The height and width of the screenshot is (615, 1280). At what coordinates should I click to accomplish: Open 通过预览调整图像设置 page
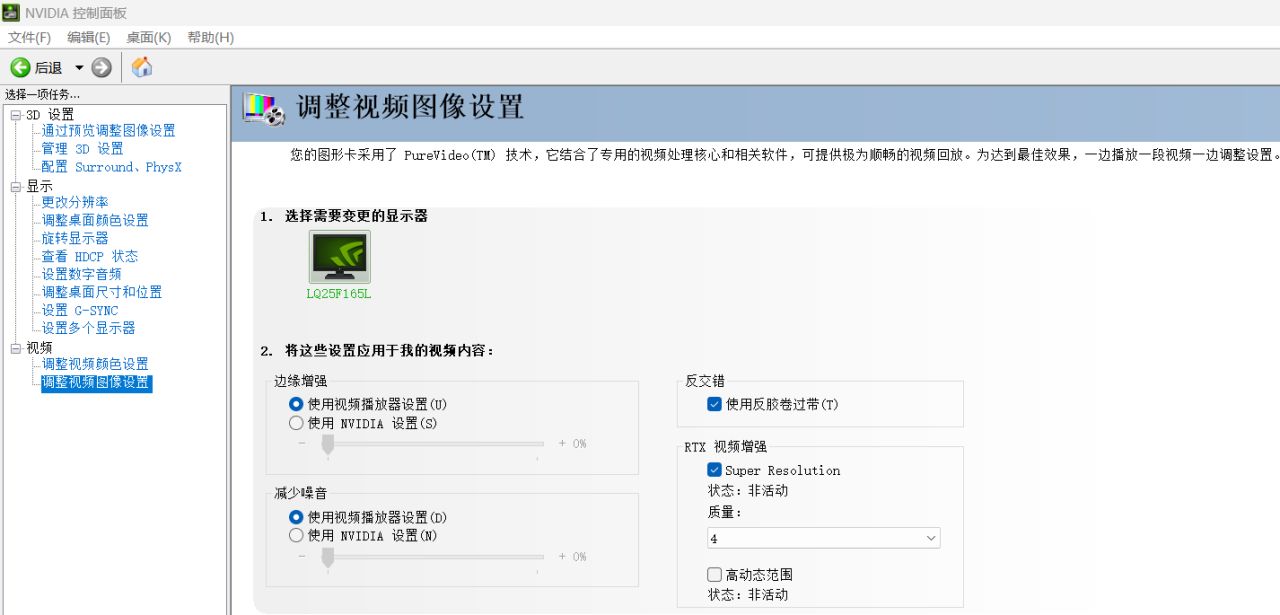click(x=108, y=131)
